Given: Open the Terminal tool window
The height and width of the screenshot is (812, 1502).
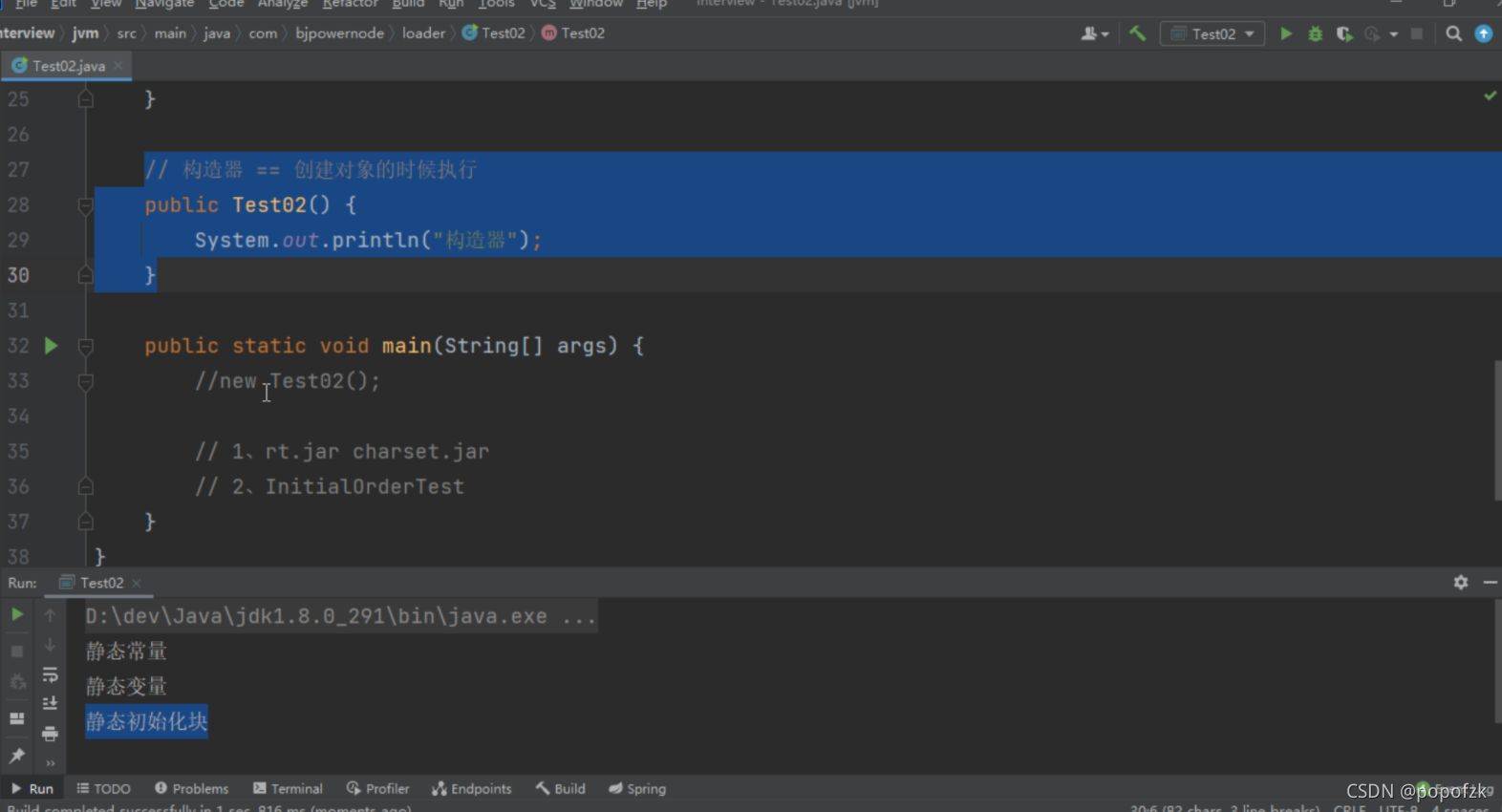Looking at the screenshot, I should click(288, 789).
